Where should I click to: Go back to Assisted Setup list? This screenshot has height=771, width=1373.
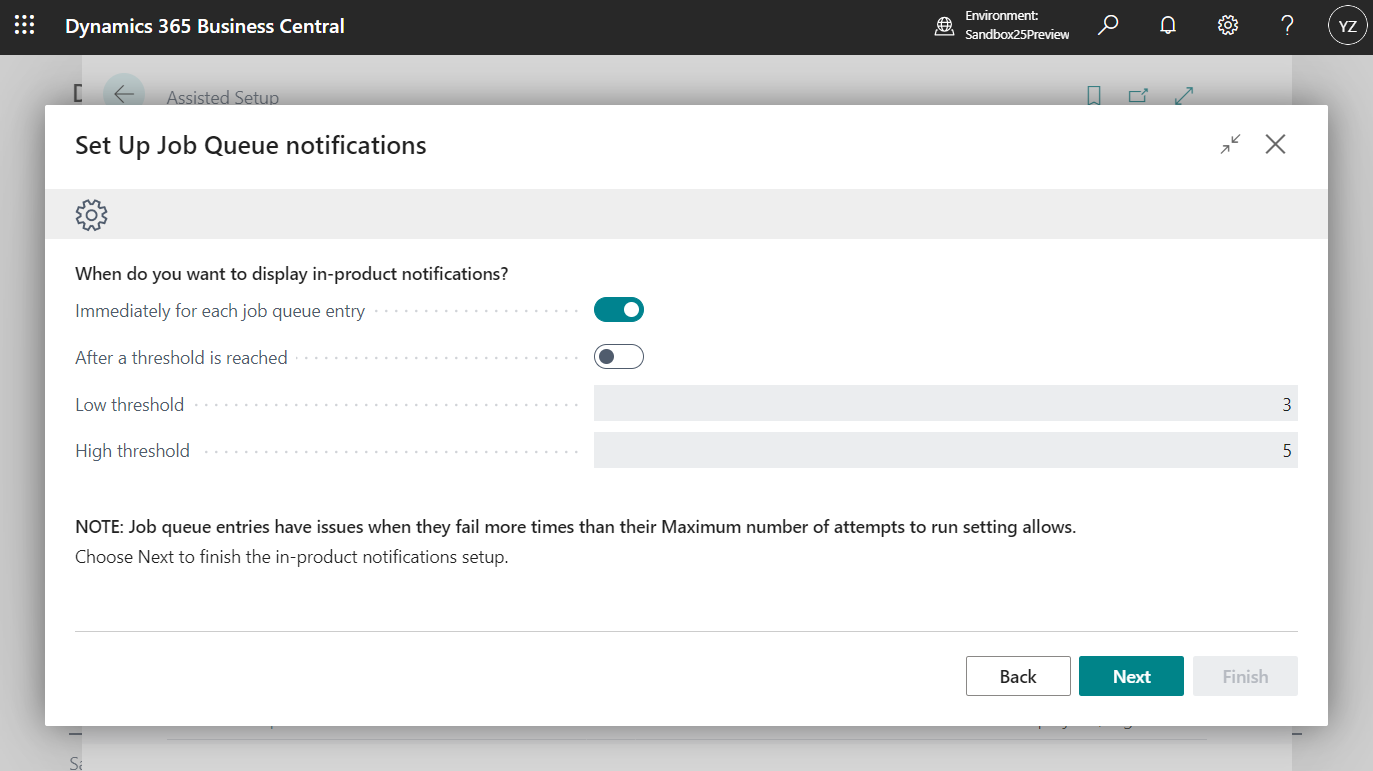click(122, 93)
